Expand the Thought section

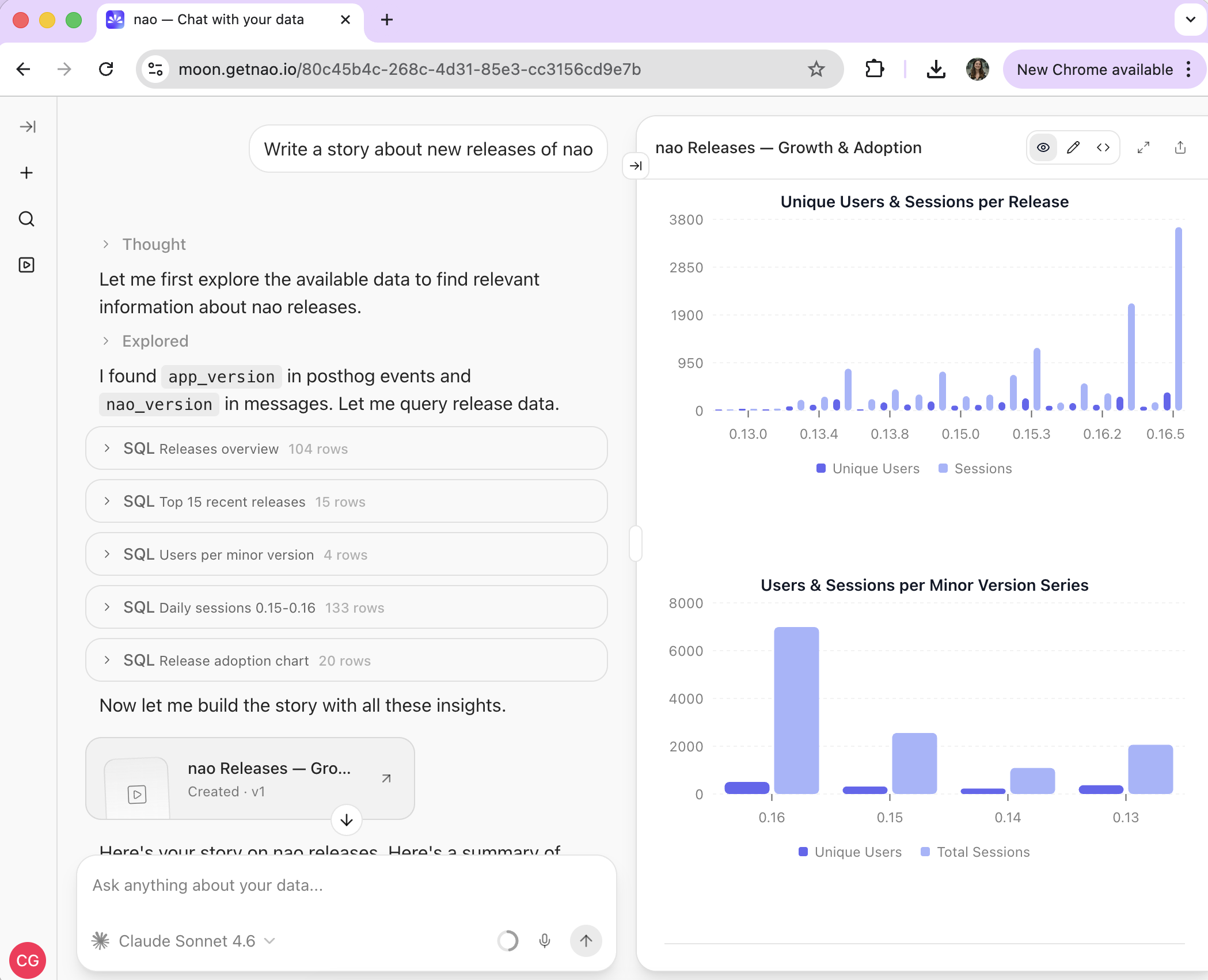coord(143,244)
